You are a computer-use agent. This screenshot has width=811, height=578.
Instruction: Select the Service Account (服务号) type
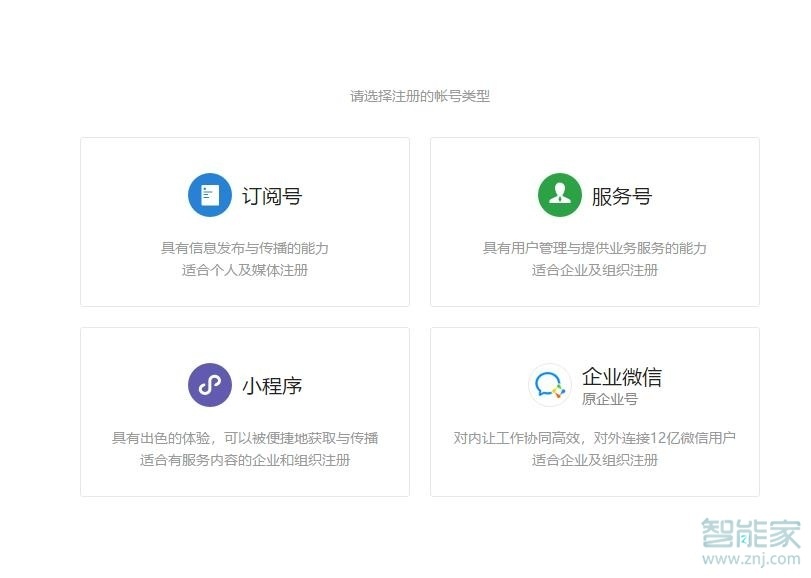click(x=594, y=220)
